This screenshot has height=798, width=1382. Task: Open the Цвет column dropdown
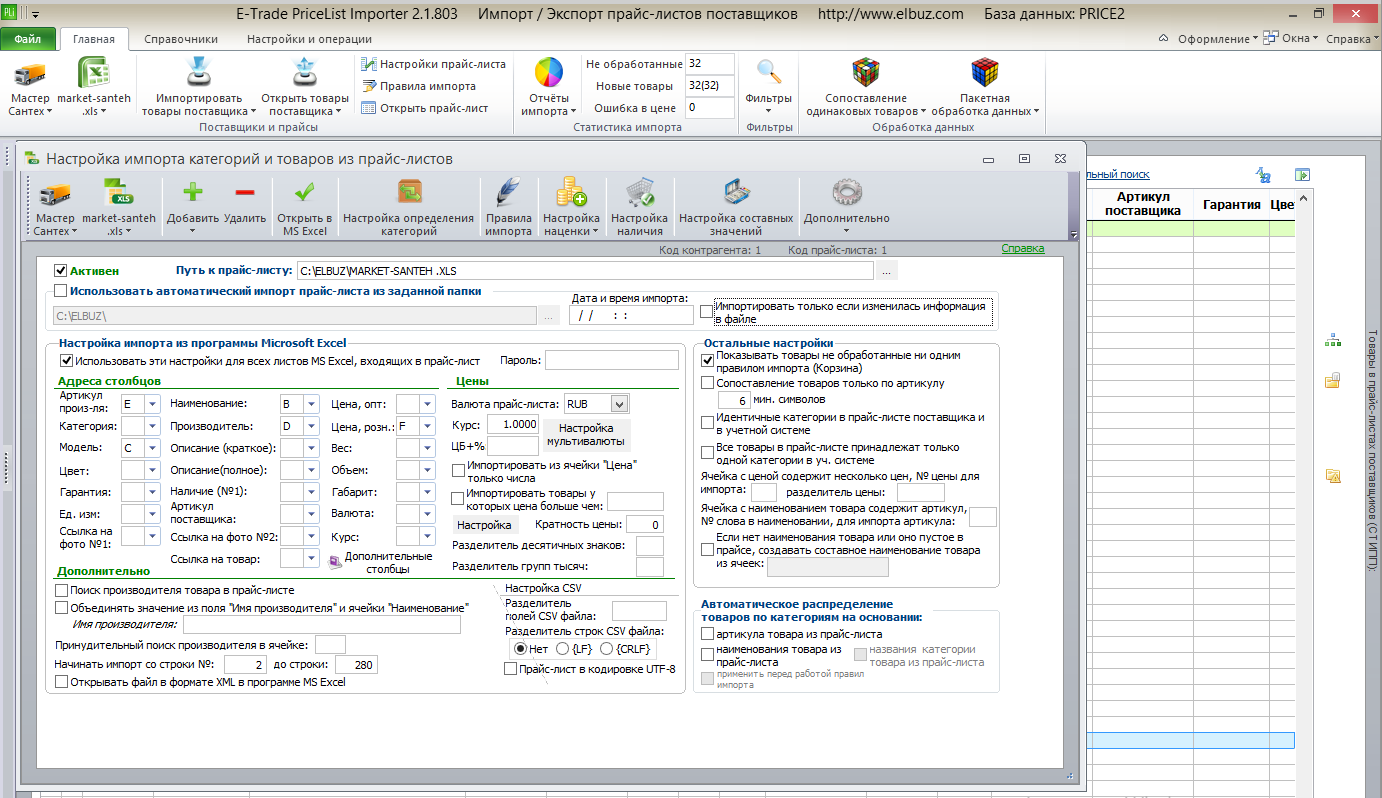click(152, 470)
